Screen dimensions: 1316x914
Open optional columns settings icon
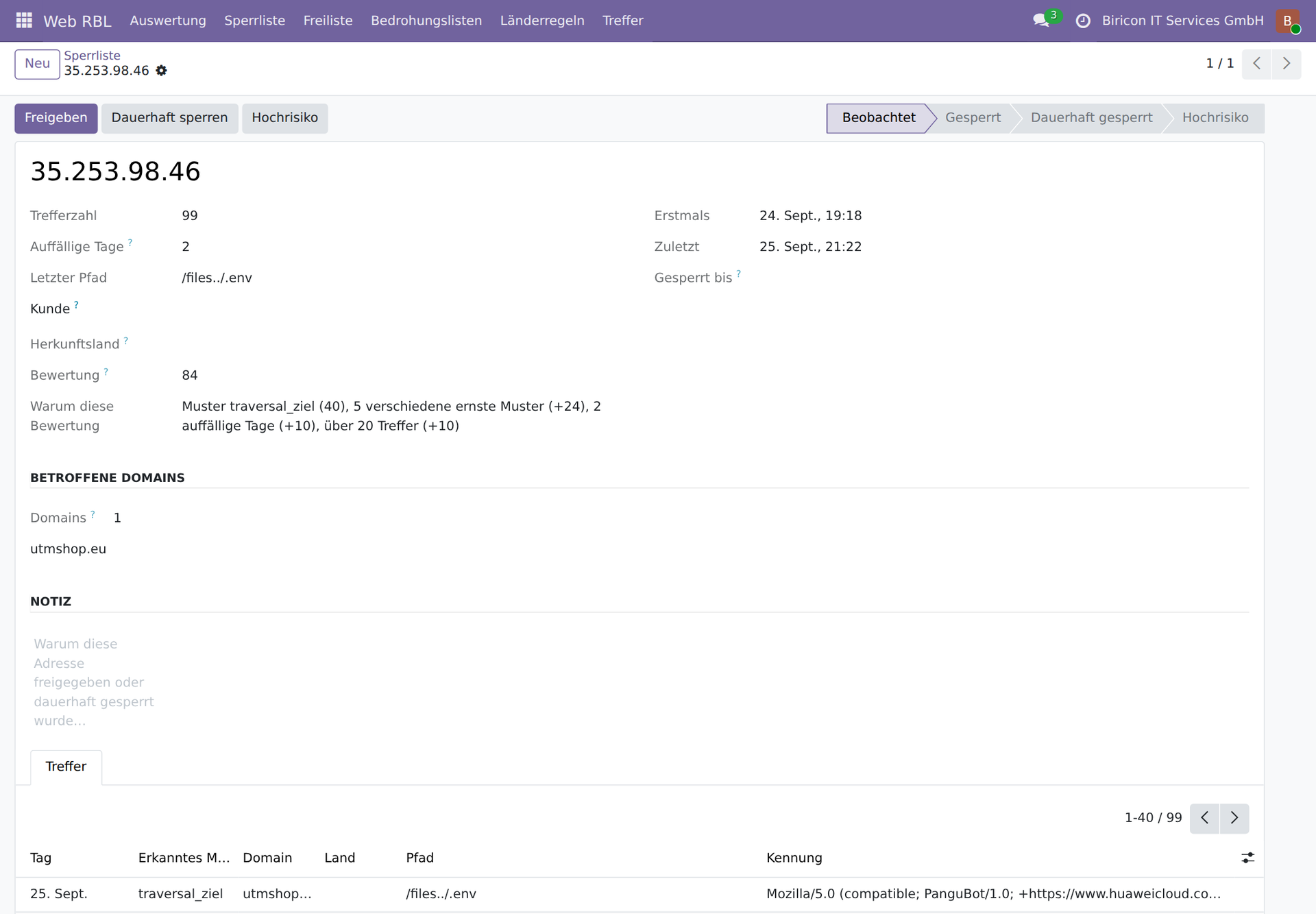(1247, 858)
